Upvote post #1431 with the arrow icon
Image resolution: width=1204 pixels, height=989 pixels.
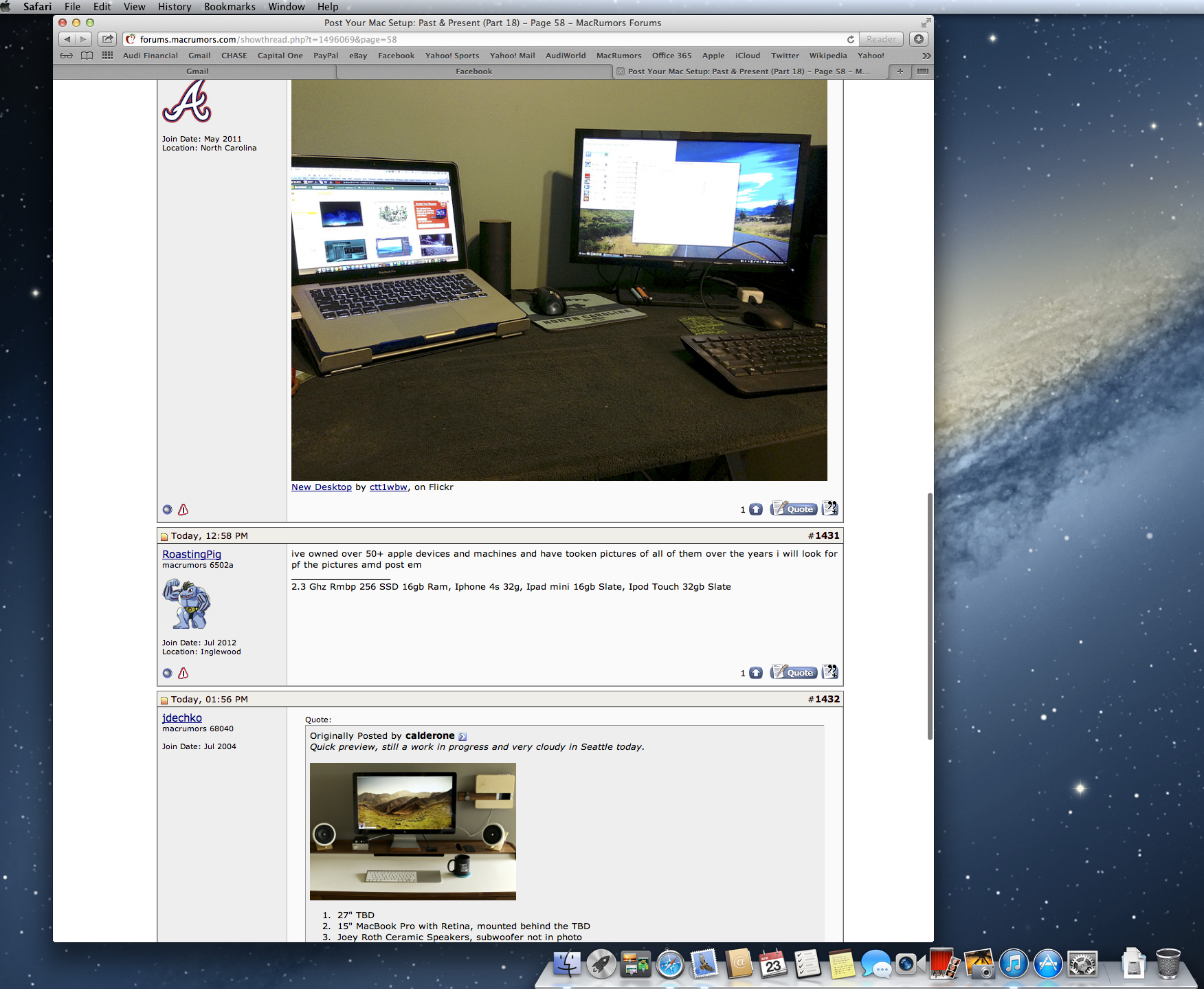click(x=756, y=673)
